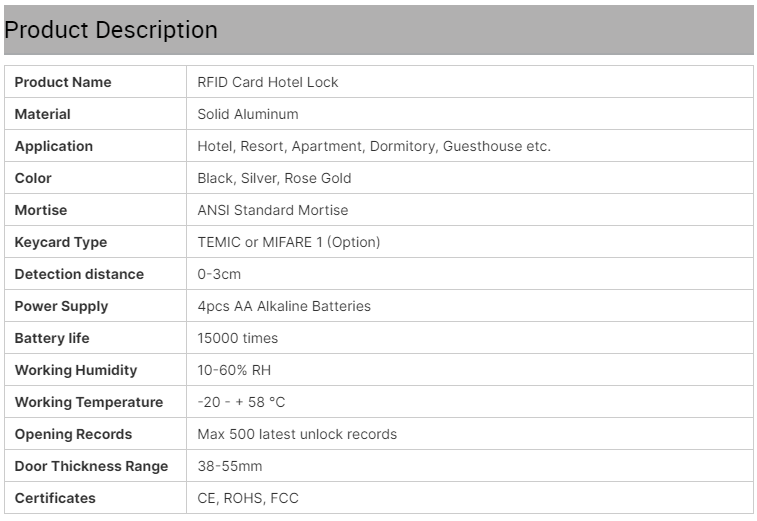Click the Solid Aluminum value text

[x=248, y=114]
